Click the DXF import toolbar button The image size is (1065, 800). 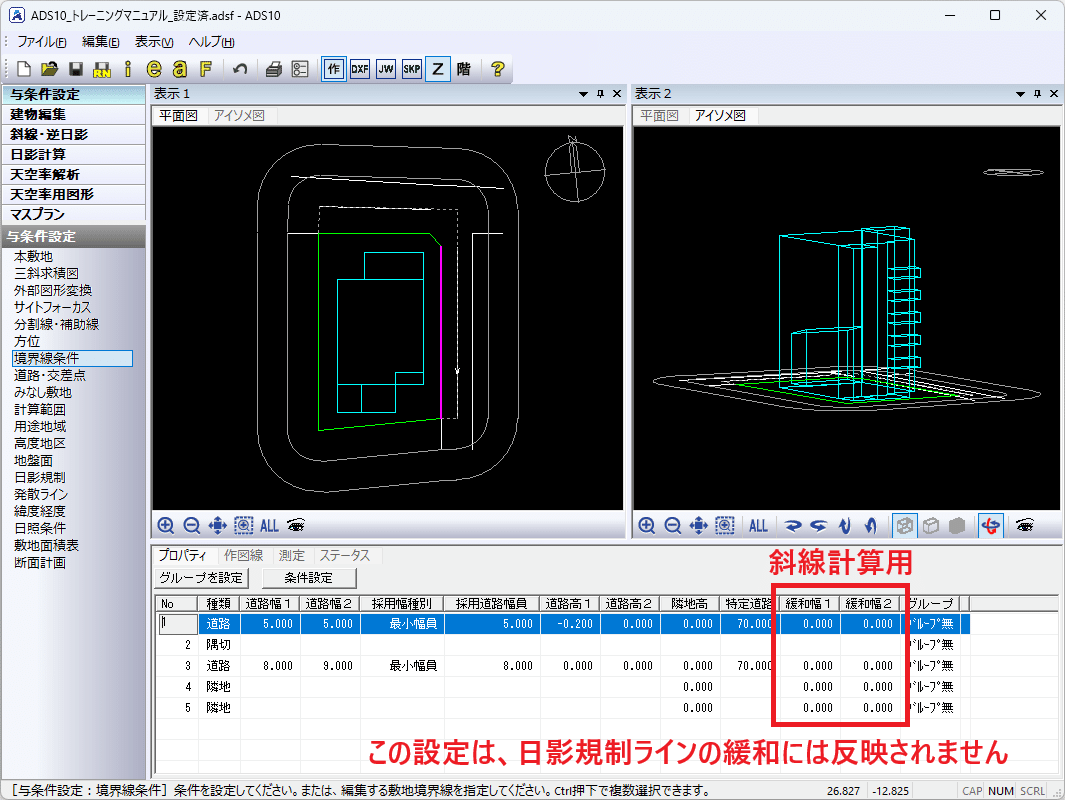[360, 69]
